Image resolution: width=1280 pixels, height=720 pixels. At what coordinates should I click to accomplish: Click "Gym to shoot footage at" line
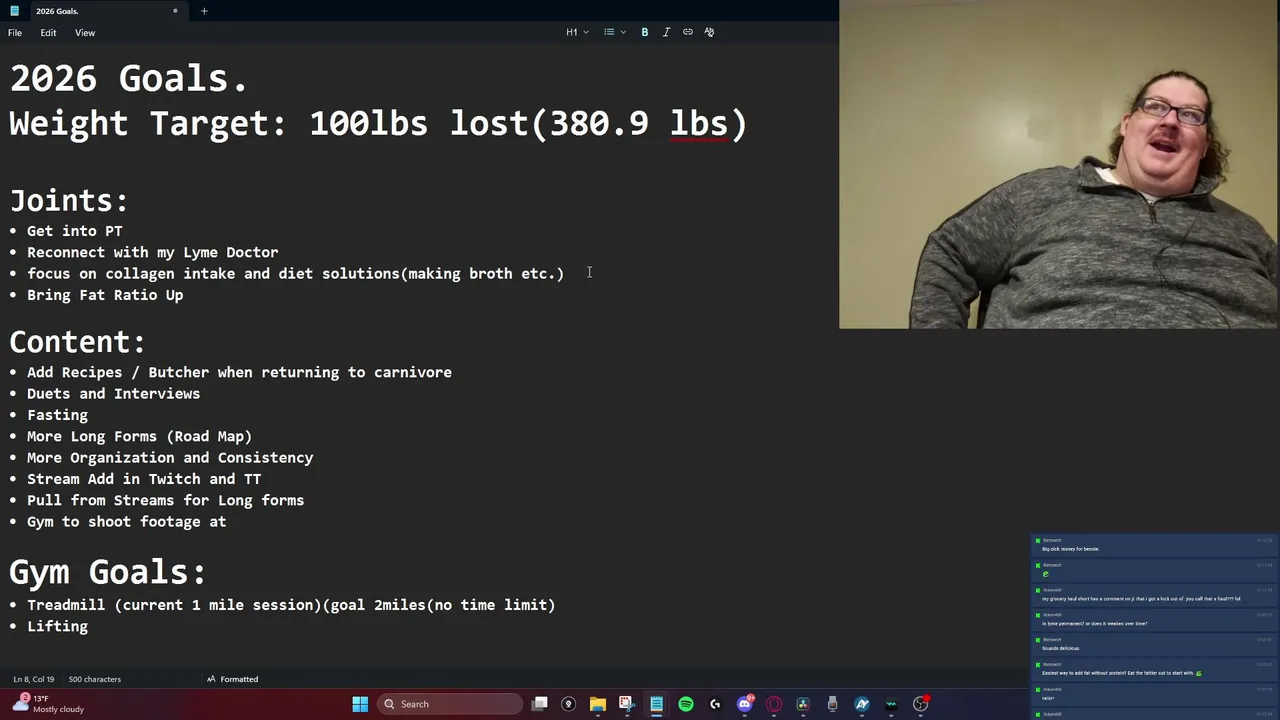[127, 522]
